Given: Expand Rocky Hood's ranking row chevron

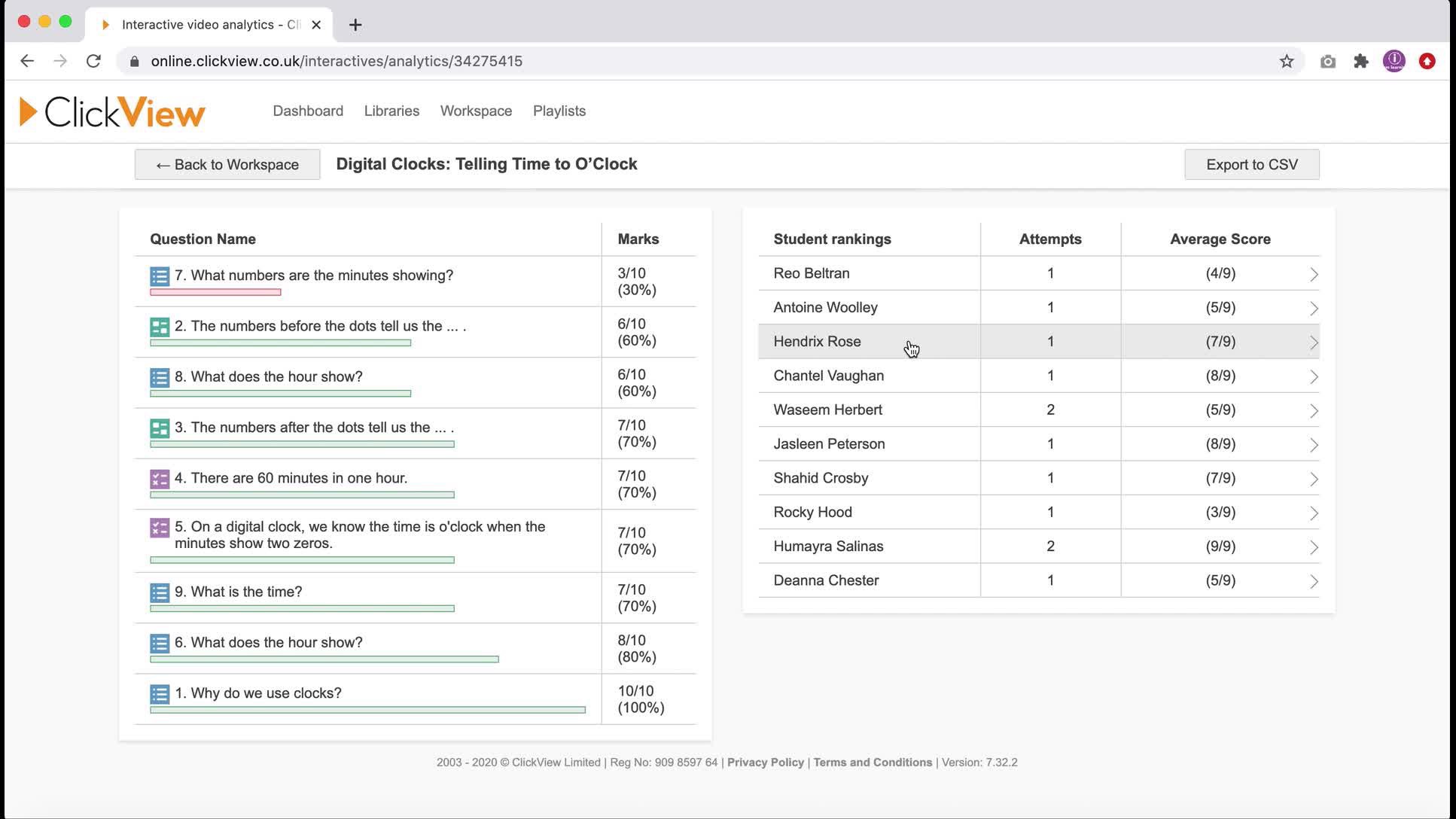Looking at the screenshot, I should pyautogui.click(x=1314, y=512).
